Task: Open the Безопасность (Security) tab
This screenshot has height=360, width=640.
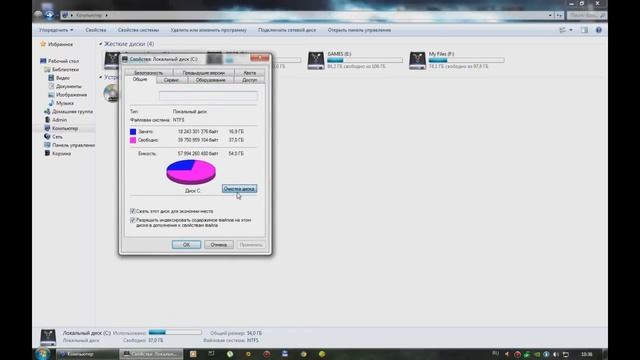Action: 149,73
